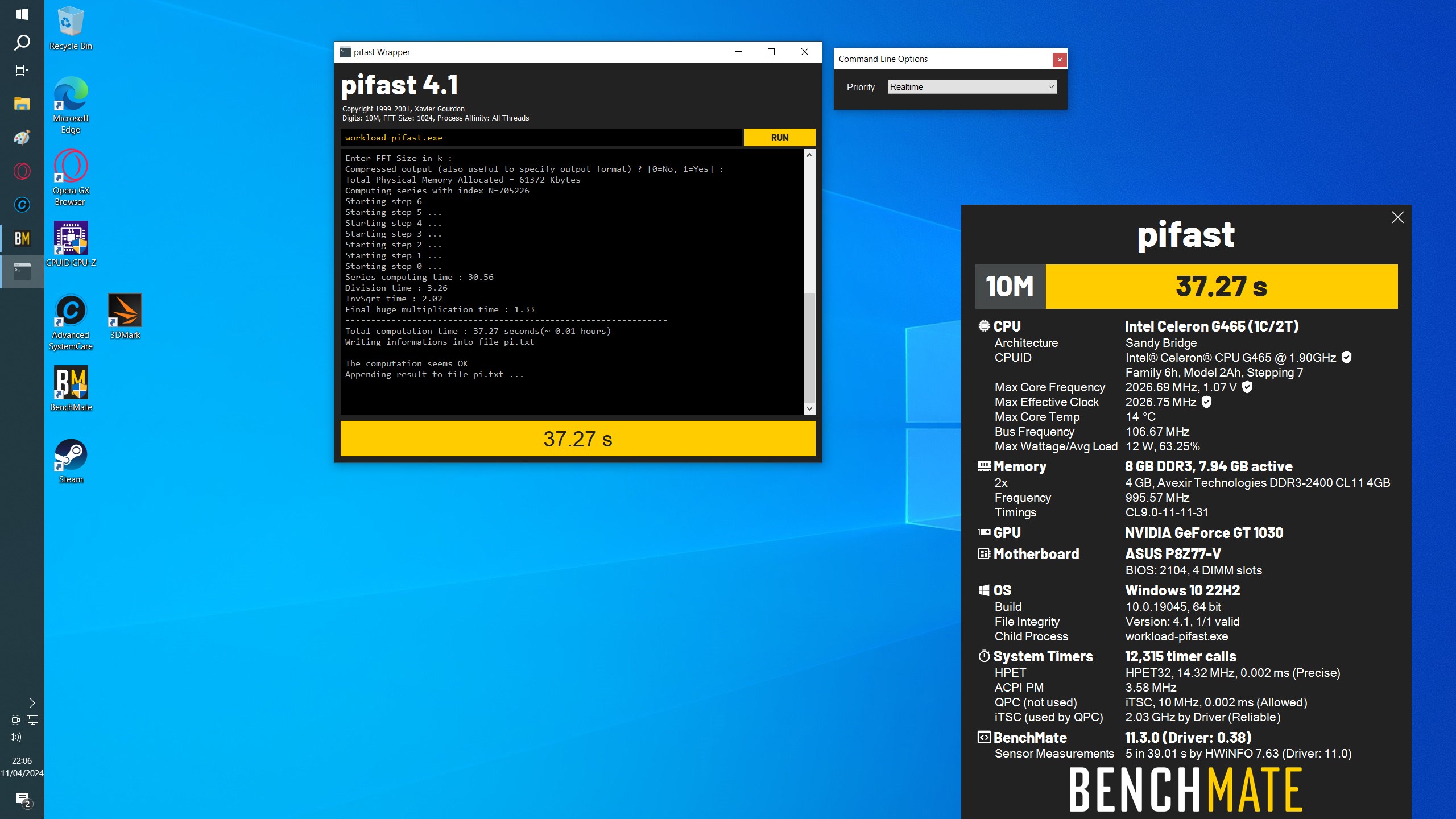The width and height of the screenshot is (1456, 819).
Task: Switch to BenchMate taskbar icon
Action: click(x=22, y=238)
